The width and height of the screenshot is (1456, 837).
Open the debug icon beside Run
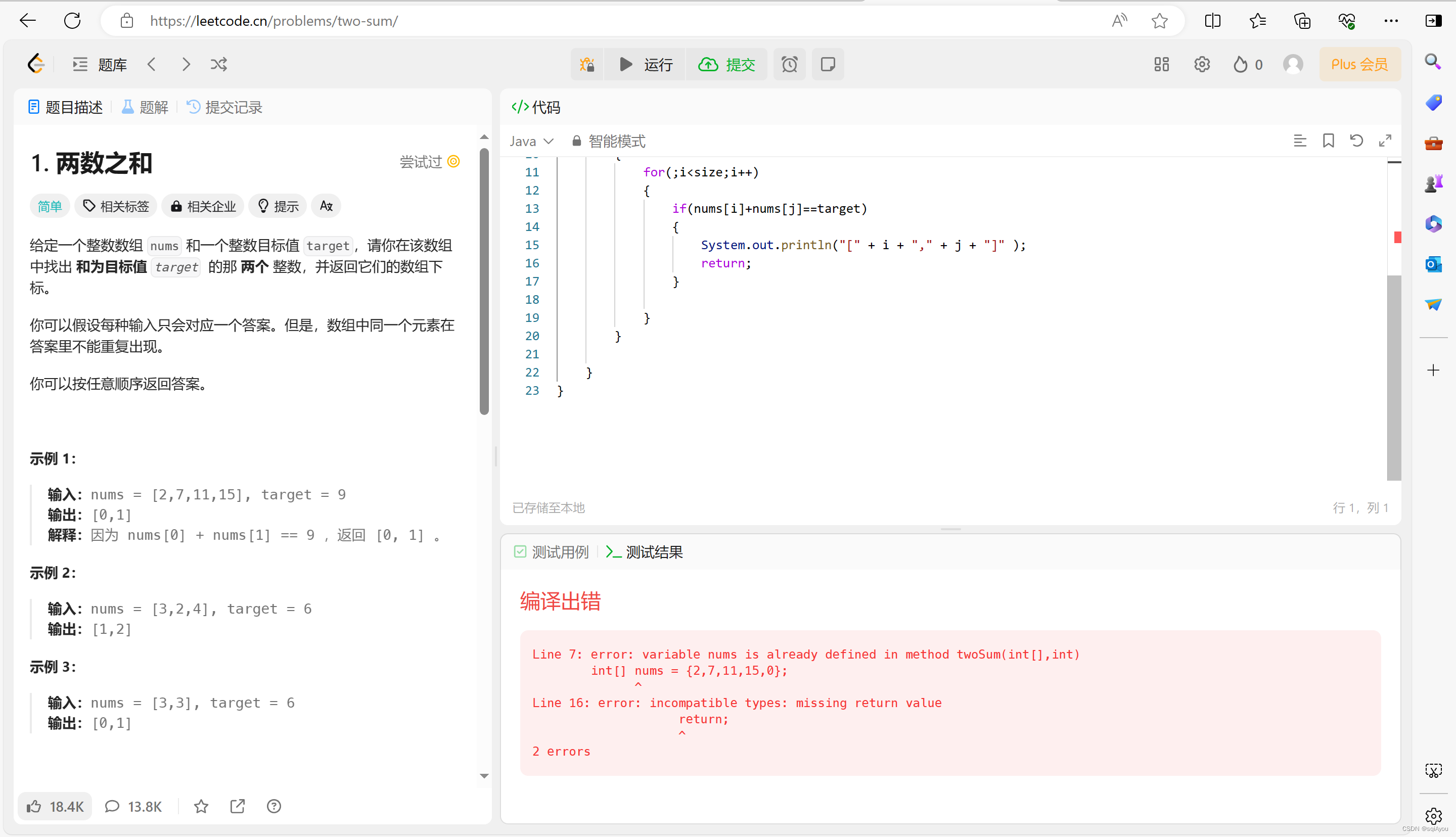587,64
